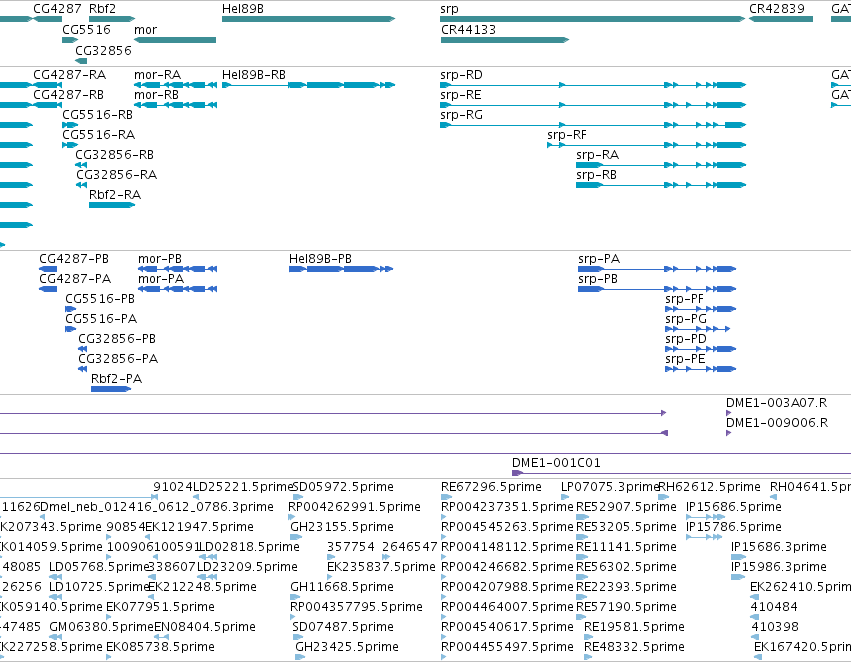851x662 pixels.
Task: Click the mor-PA protein feature
Action: click(177, 289)
